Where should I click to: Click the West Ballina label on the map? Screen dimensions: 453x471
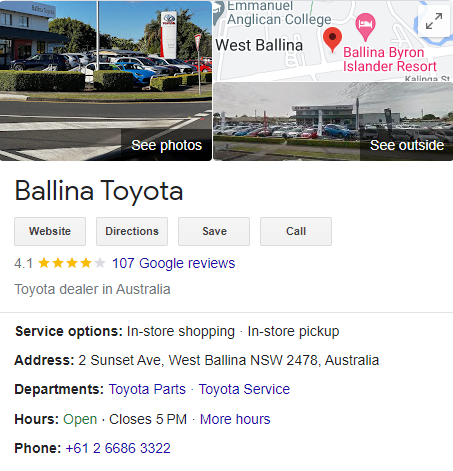259,45
